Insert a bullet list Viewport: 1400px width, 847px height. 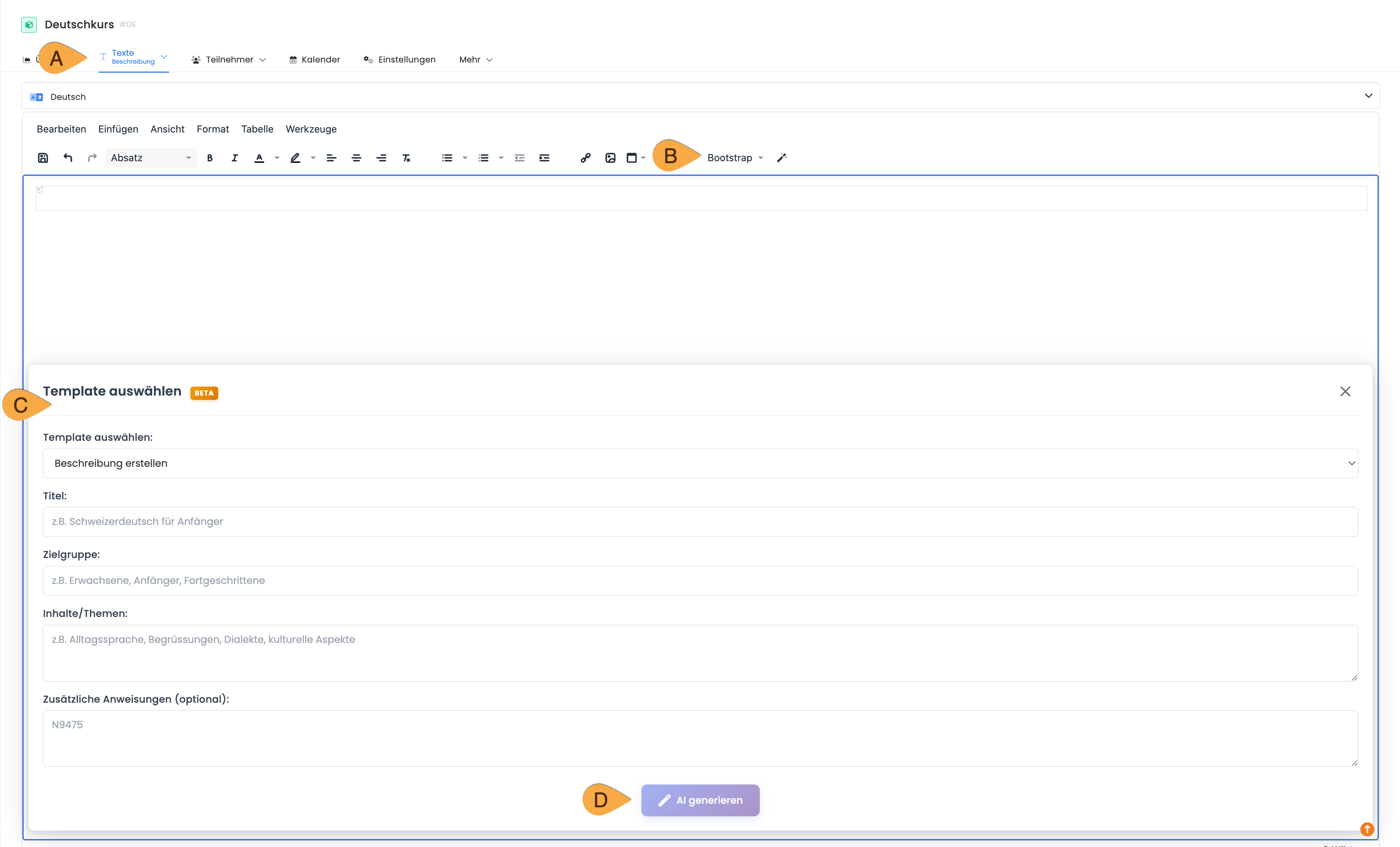(x=447, y=158)
